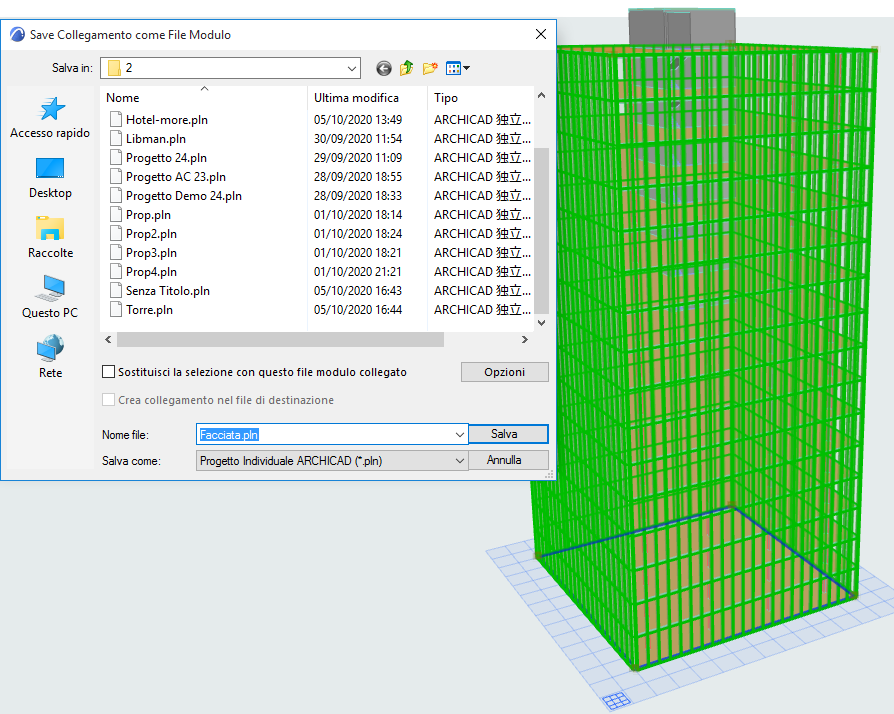Viewport: 894px width, 714px height.
Task: Click the back navigation arrow icon
Action: tap(384, 68)
